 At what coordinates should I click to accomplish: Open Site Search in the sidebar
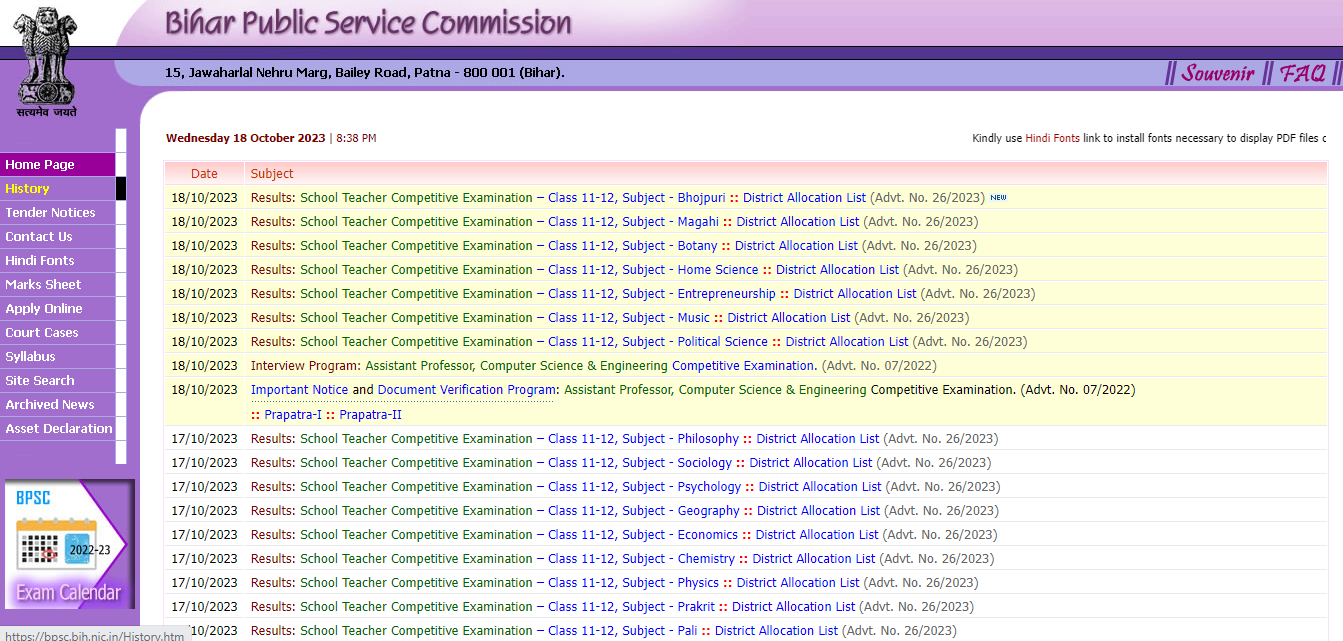click(x=58, y=381)
